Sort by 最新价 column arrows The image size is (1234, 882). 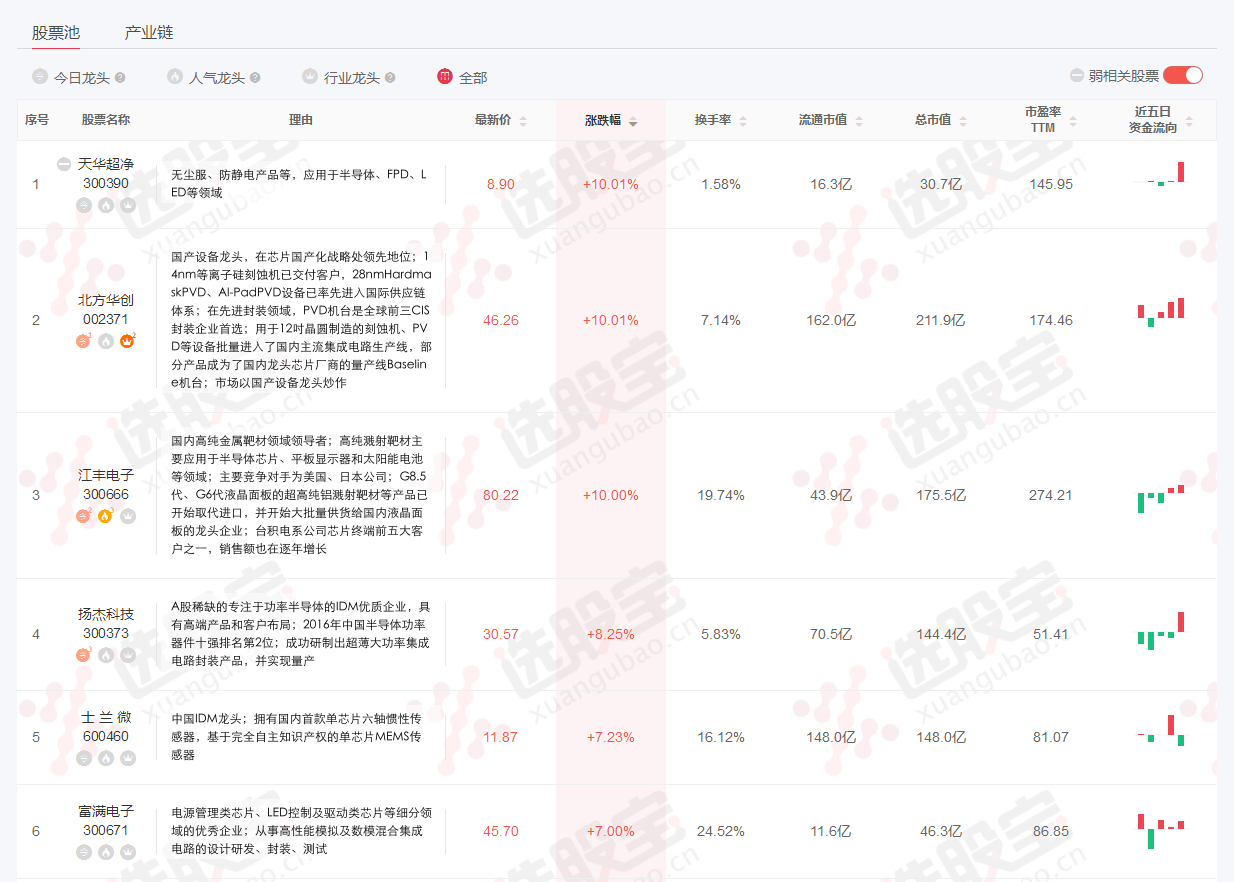(523, 121)
